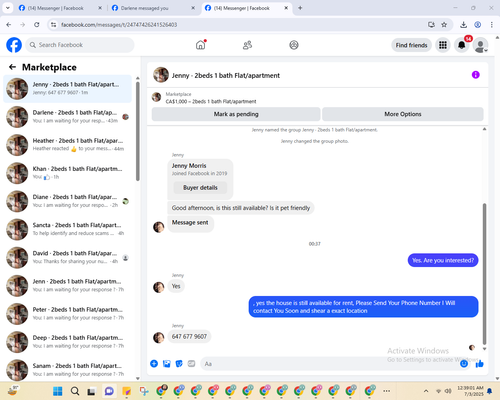Go back with browser back arrow
500x400 pixels.
pos(9,25)
